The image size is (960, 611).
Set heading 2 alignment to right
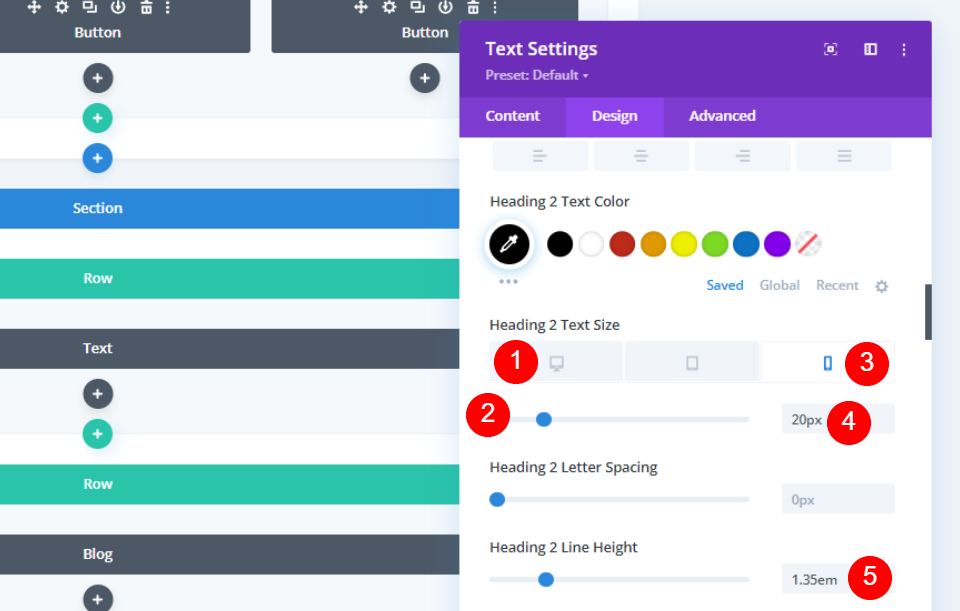(x=743, y=156)
